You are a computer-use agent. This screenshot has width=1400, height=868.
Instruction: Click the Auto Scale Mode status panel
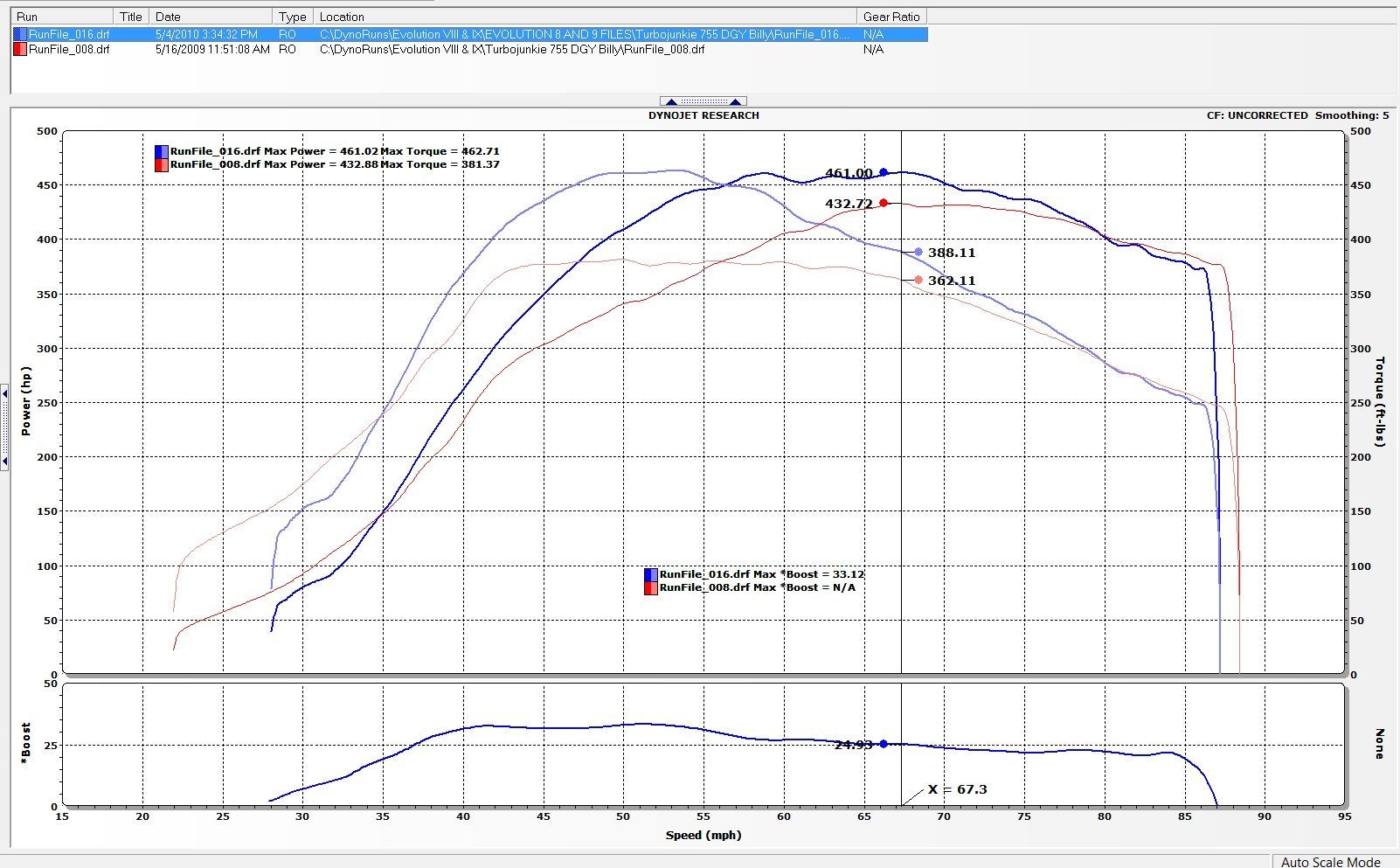click(x=1330, y=862)
